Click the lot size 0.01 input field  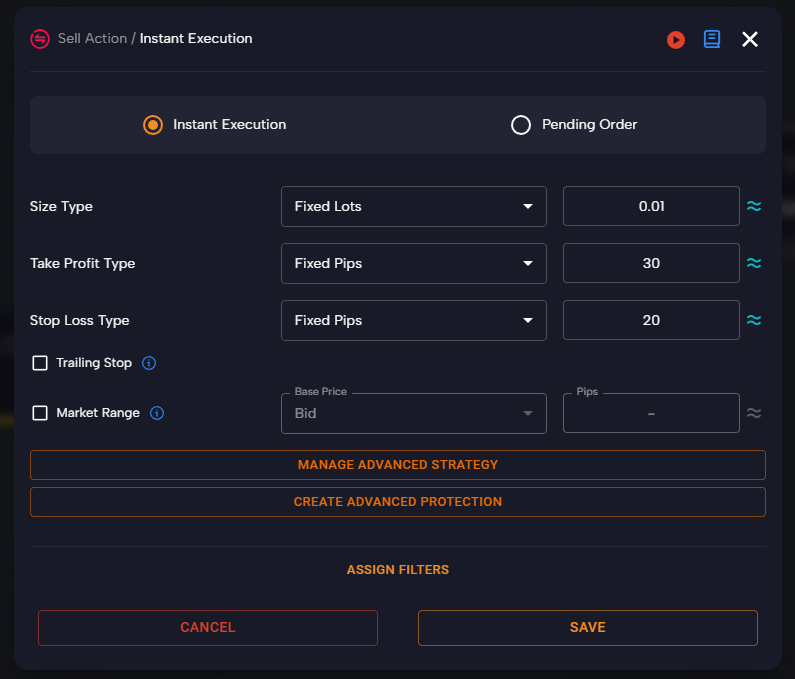(x=651, y=206)
